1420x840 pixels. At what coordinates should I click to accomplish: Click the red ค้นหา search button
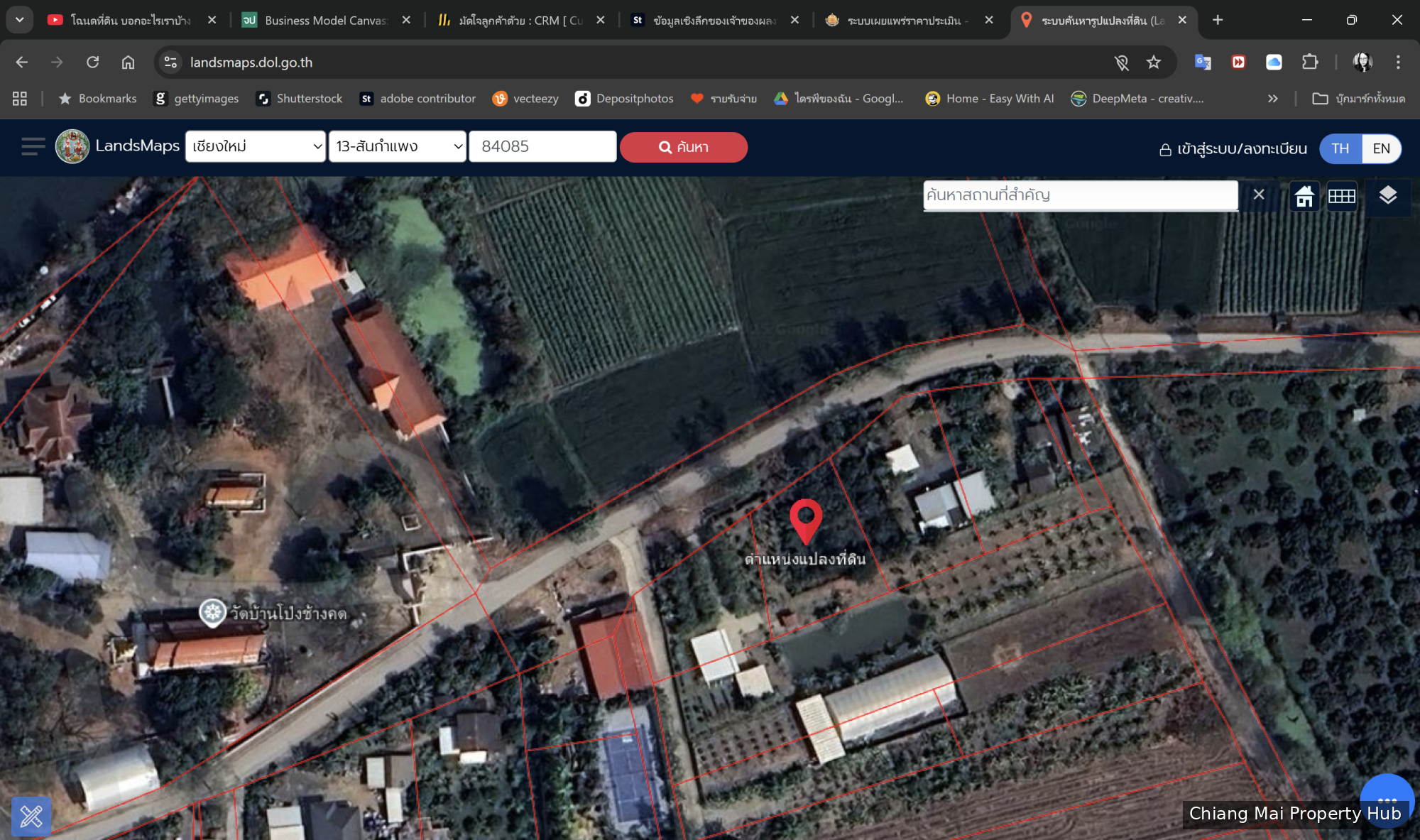[683, 147]
